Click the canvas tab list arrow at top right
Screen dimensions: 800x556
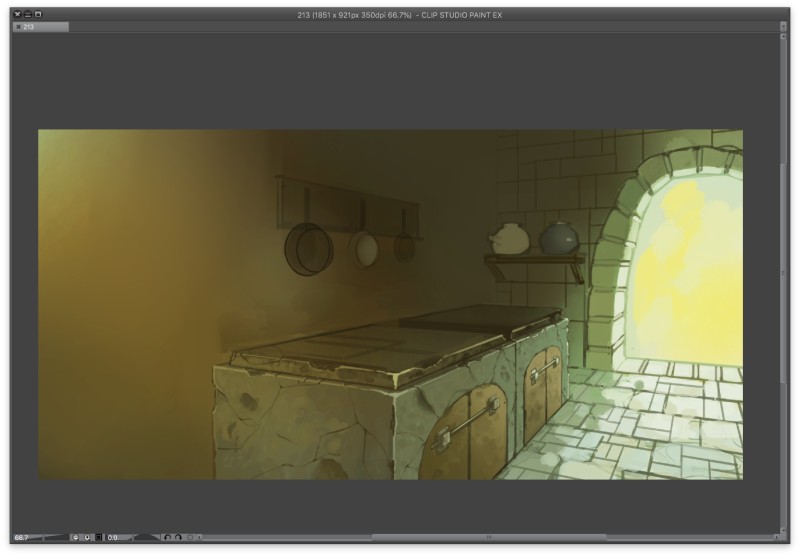[784, 26]
